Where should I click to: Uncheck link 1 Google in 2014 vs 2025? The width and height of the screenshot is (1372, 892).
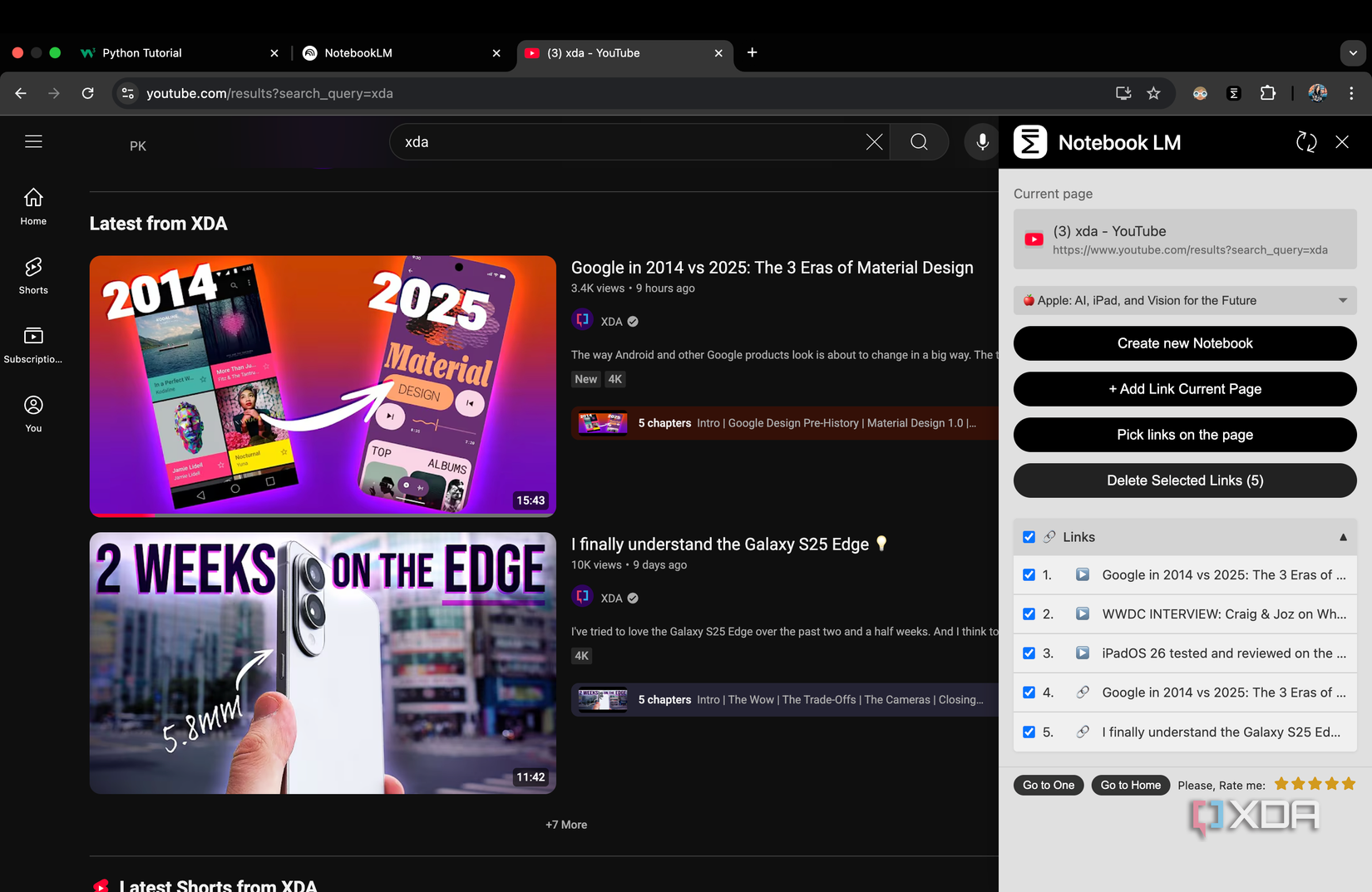1029,574
